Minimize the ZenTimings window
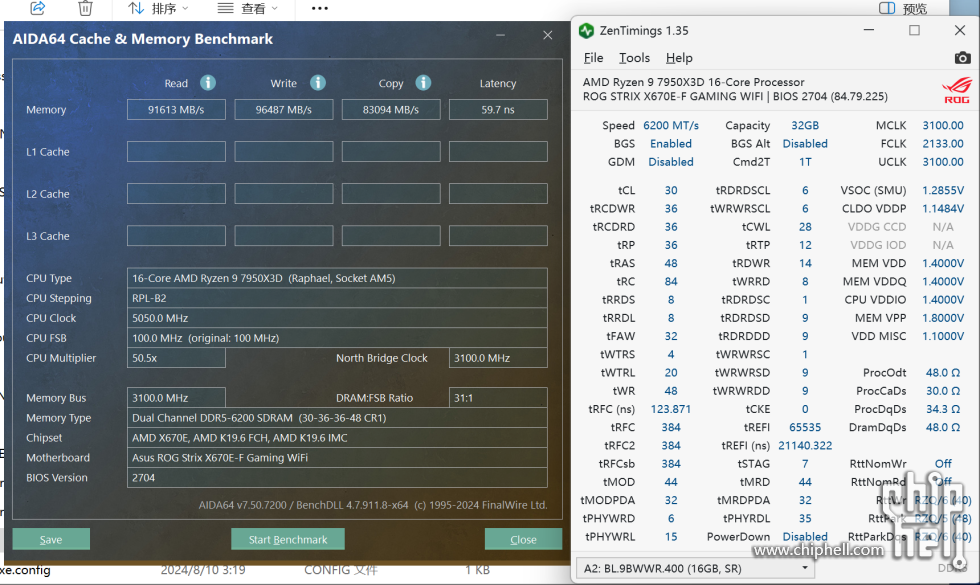 (869, 30)
